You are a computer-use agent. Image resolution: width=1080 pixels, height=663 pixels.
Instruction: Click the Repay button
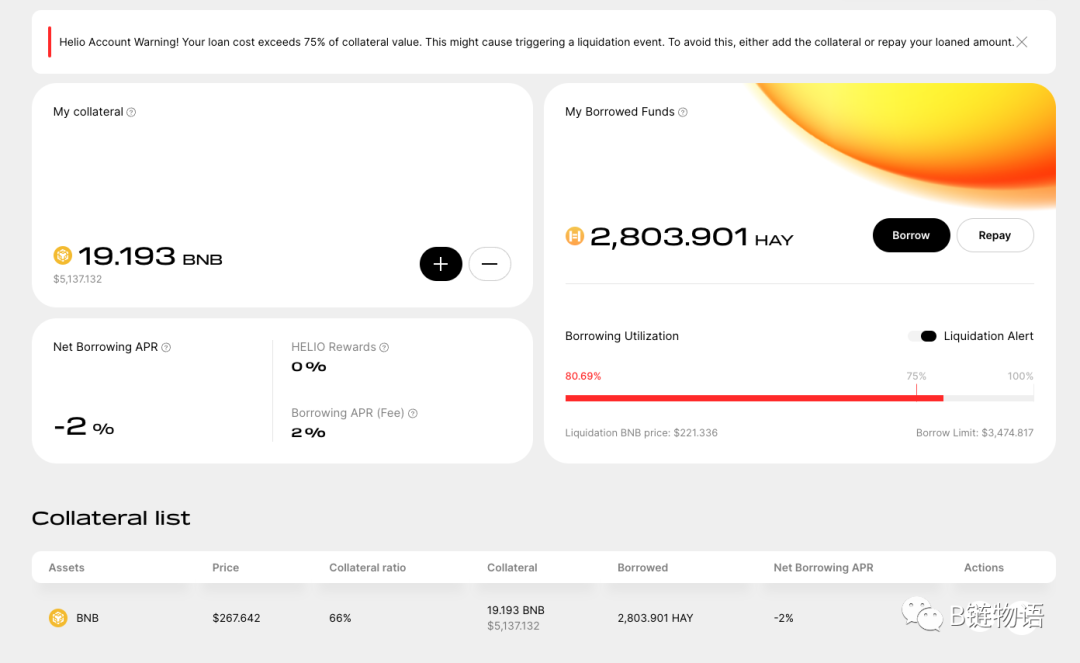(x=995, y=235)
